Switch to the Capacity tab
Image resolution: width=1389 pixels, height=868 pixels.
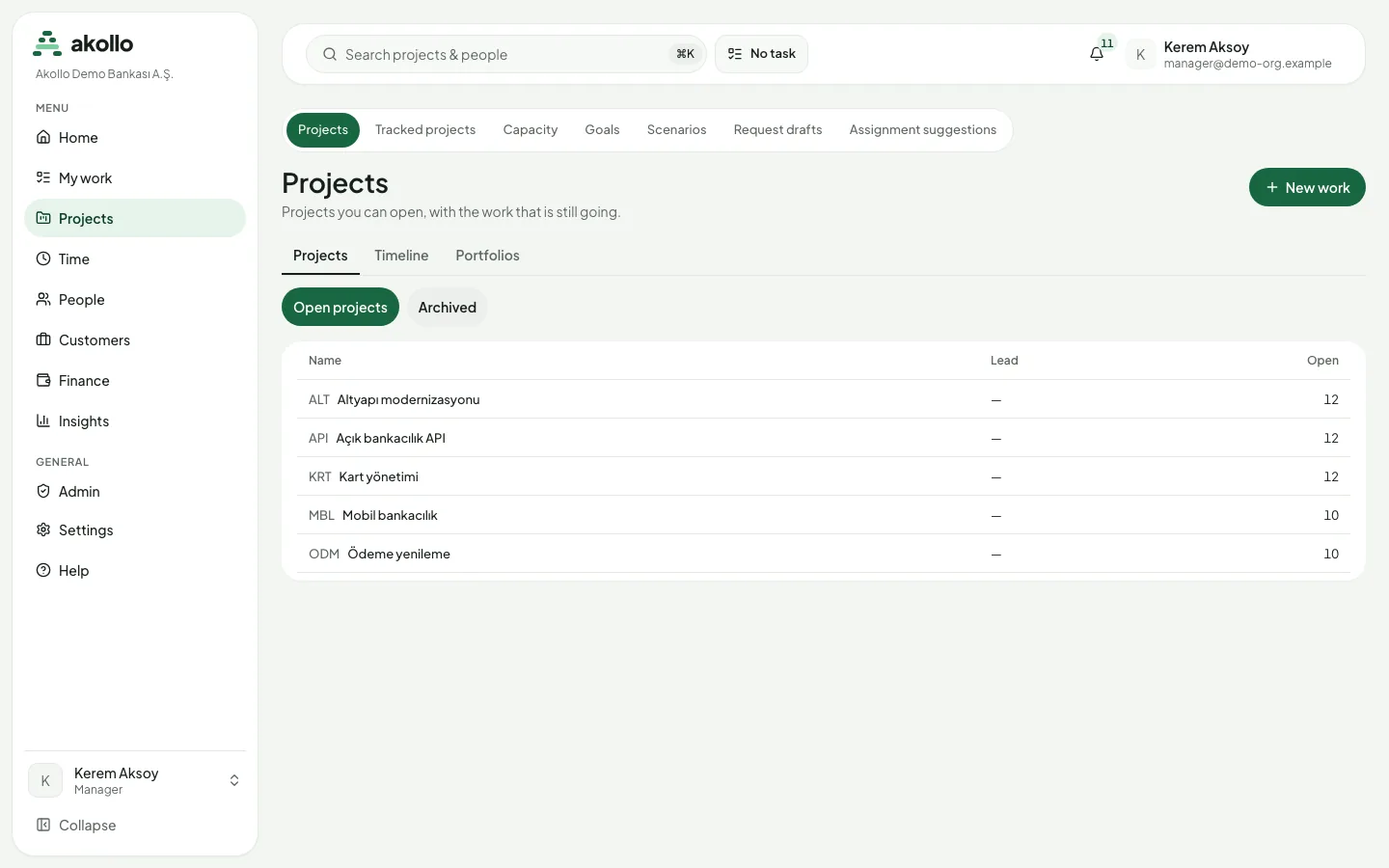[531, 129]
